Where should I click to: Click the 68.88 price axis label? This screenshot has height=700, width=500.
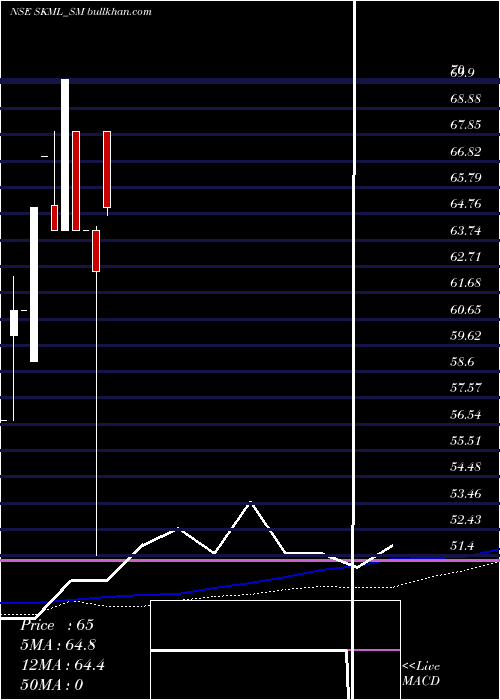[466, 98]
